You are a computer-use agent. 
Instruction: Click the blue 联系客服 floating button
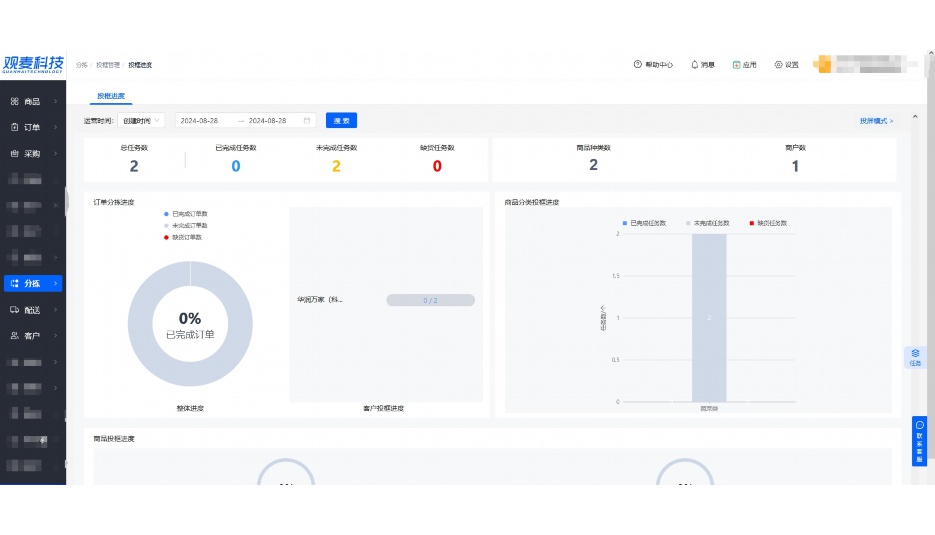pos(919,441)
